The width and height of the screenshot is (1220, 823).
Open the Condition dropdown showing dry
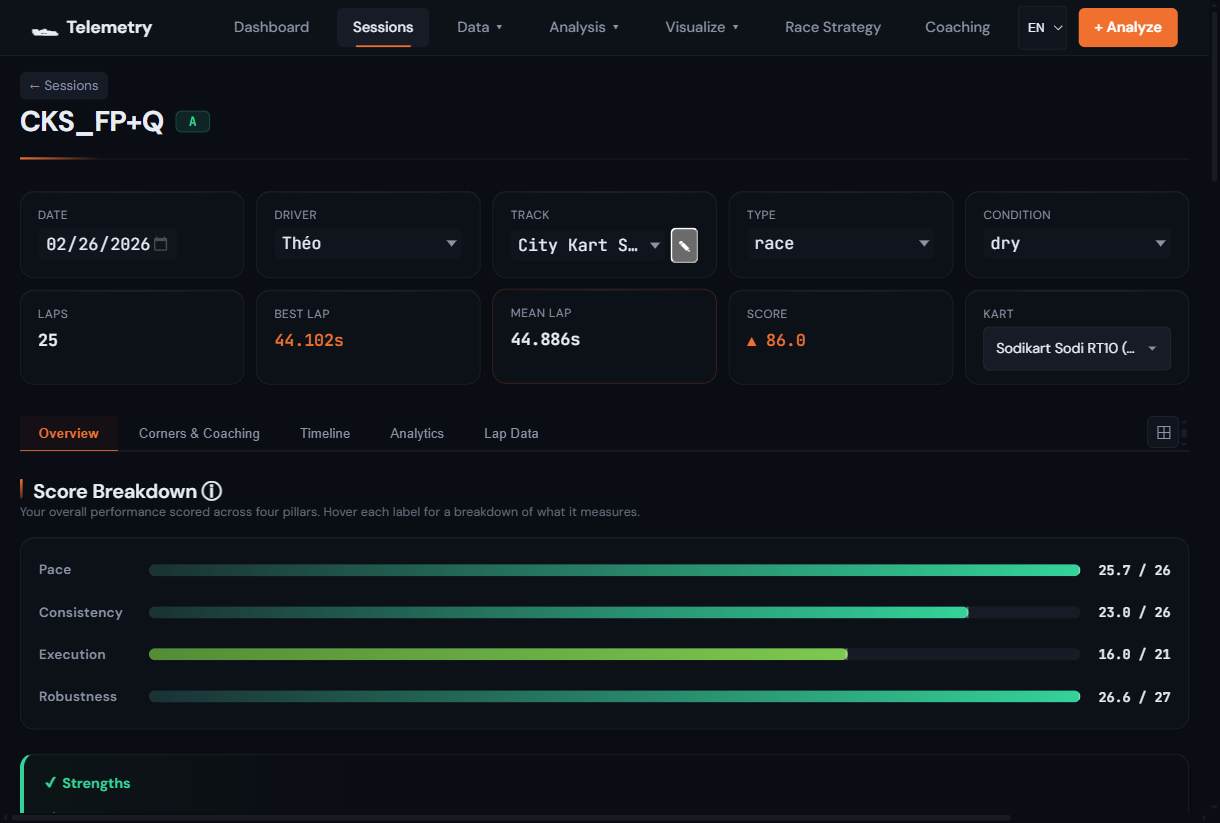pyautogui.click(x=1076, y=243)
